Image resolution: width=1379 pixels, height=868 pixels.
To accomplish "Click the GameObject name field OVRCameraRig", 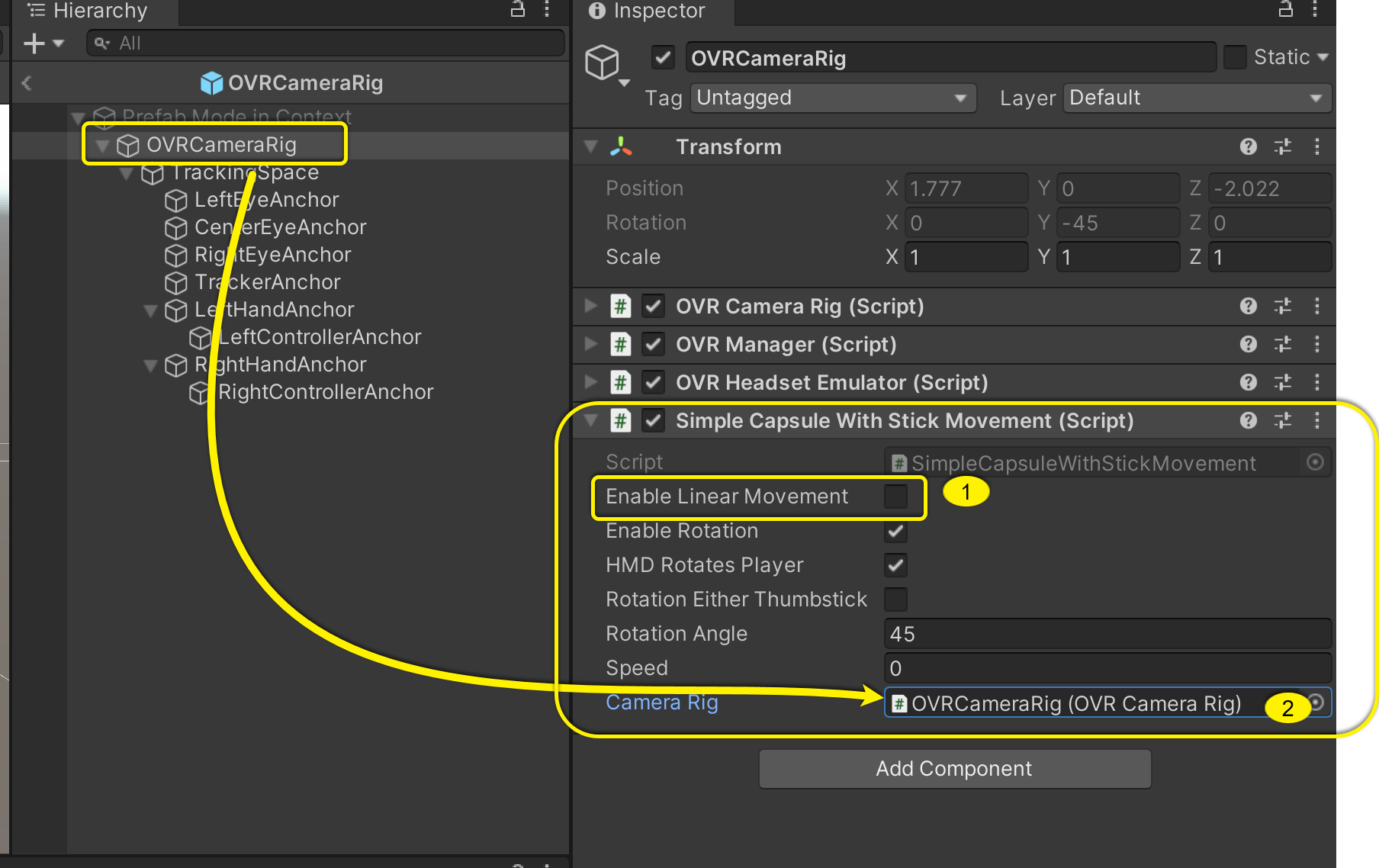I will pos(950,58).
